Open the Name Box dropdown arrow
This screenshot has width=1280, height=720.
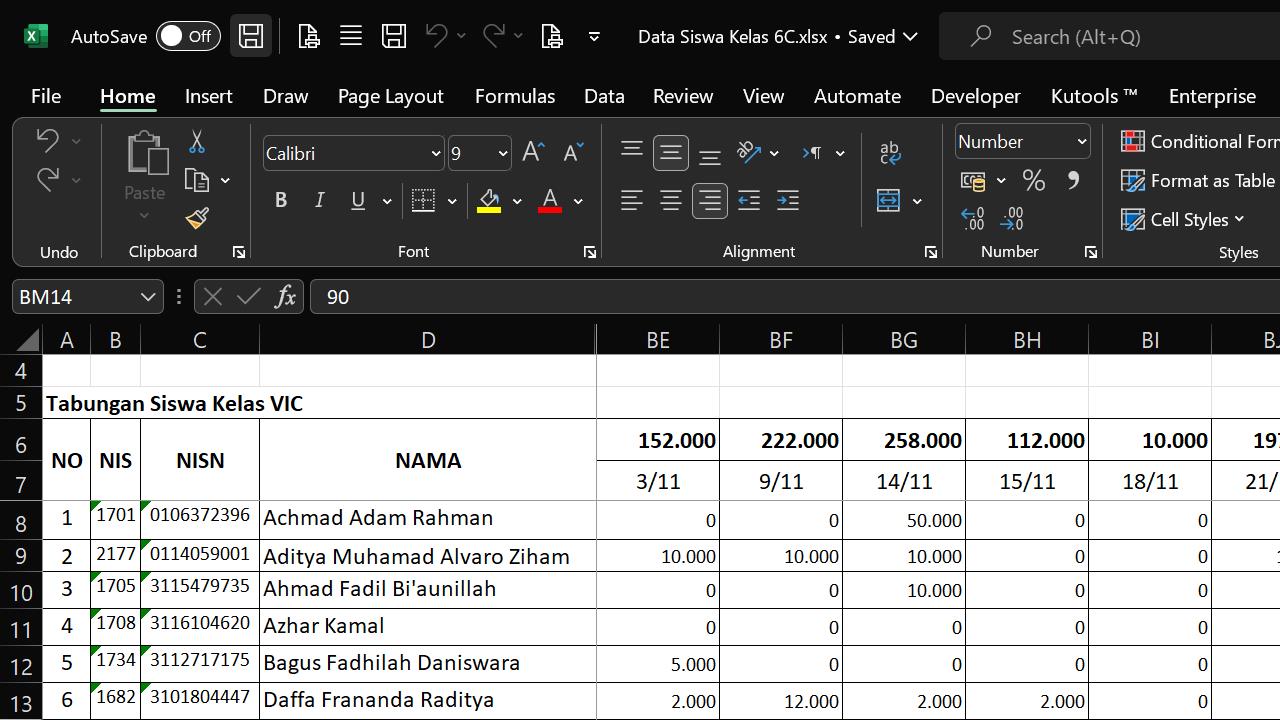pos(147,297)
